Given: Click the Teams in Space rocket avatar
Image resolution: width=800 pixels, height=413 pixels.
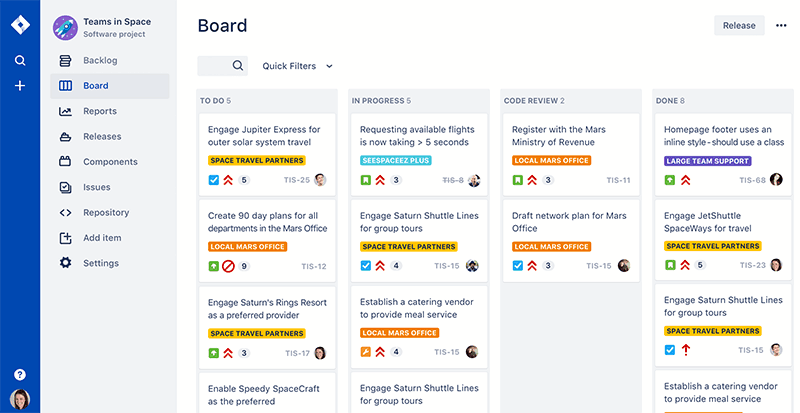Looking at the screenshot, I should (x=66, y=27).
